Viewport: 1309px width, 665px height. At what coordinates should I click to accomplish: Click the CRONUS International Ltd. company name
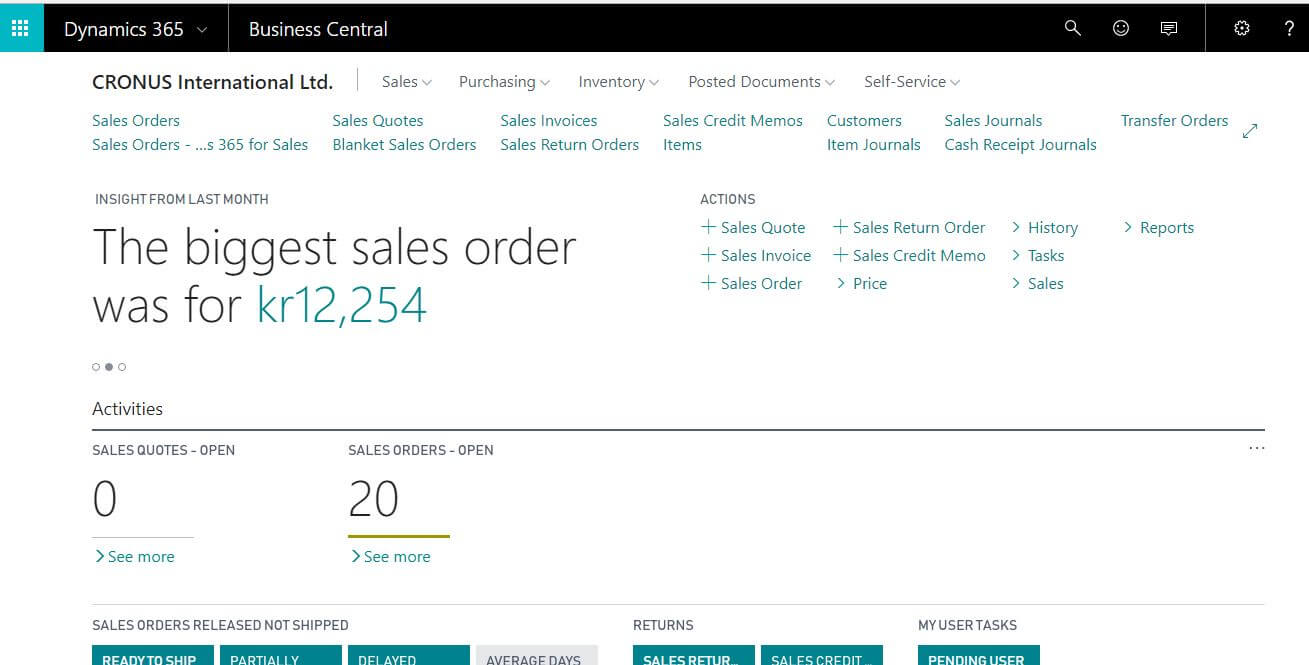tap(212, 82)
